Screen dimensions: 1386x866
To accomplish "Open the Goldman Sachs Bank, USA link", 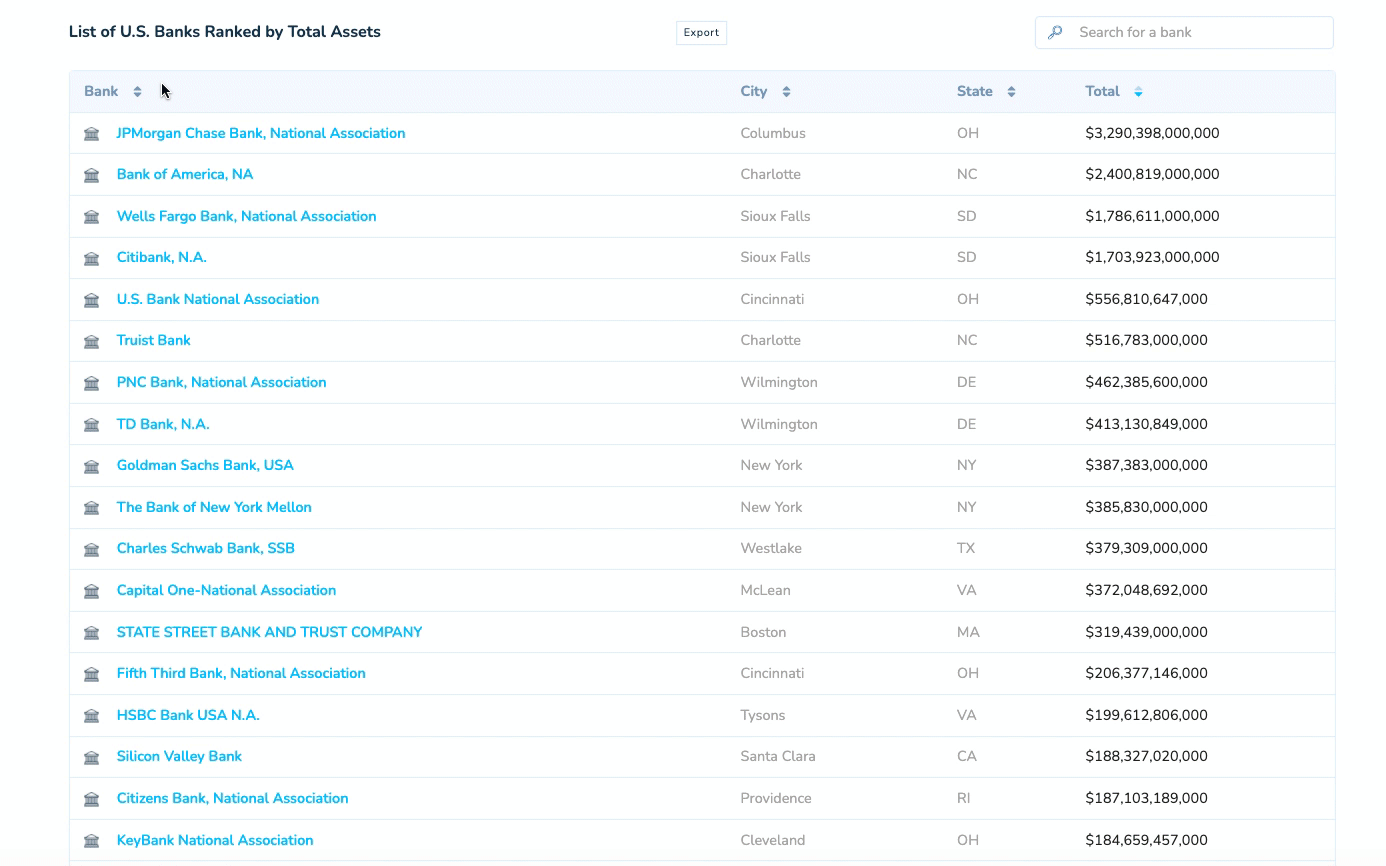I will 205,465.
